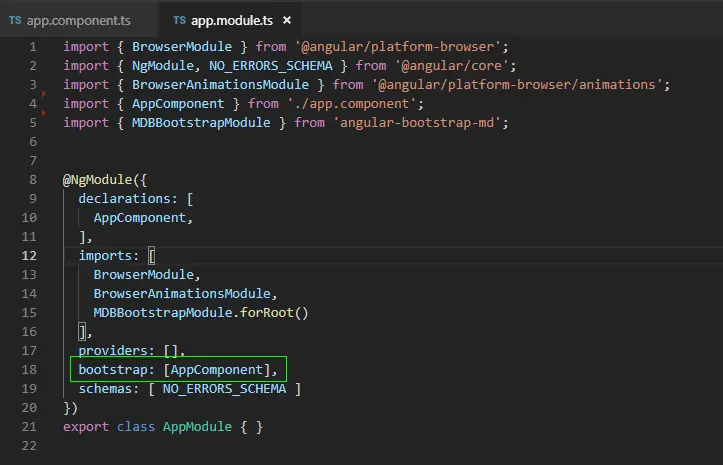Click '@angular/core' string on line 2
The height and width of the screenshot is (465, 723).
pyautogui.click(x=451, y=66)
